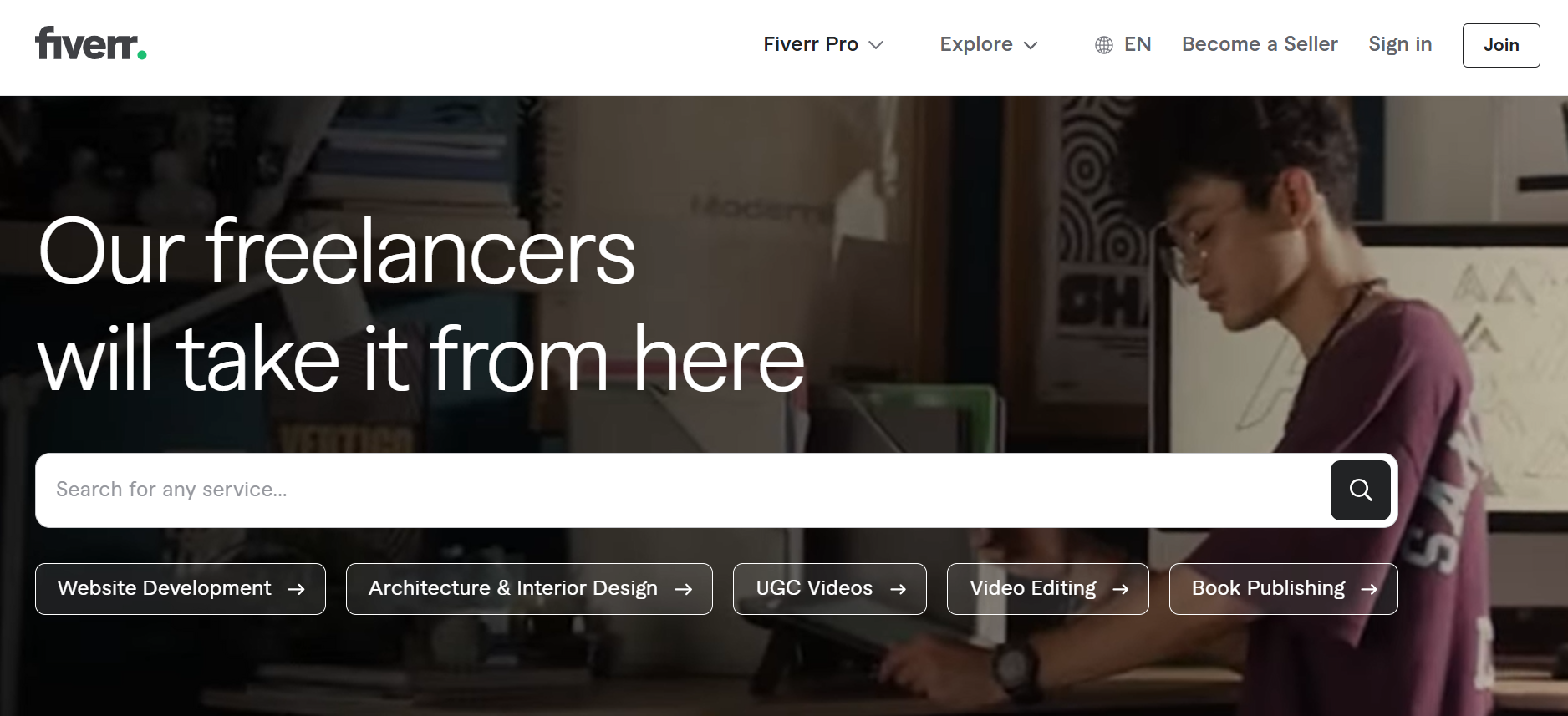This screenshot has height=716, width=1568.
Task: Click the arrow icon on Architecture & Interior Design
Action: click(683, 589)
